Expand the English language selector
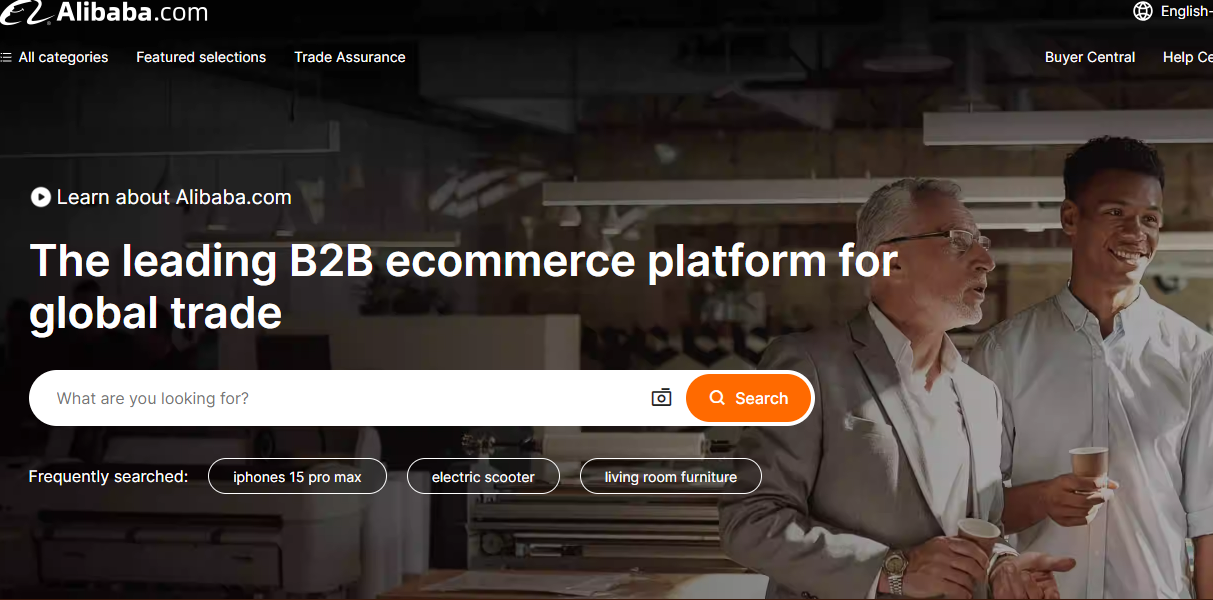Screen dimensions: 1213x600 1186,11
